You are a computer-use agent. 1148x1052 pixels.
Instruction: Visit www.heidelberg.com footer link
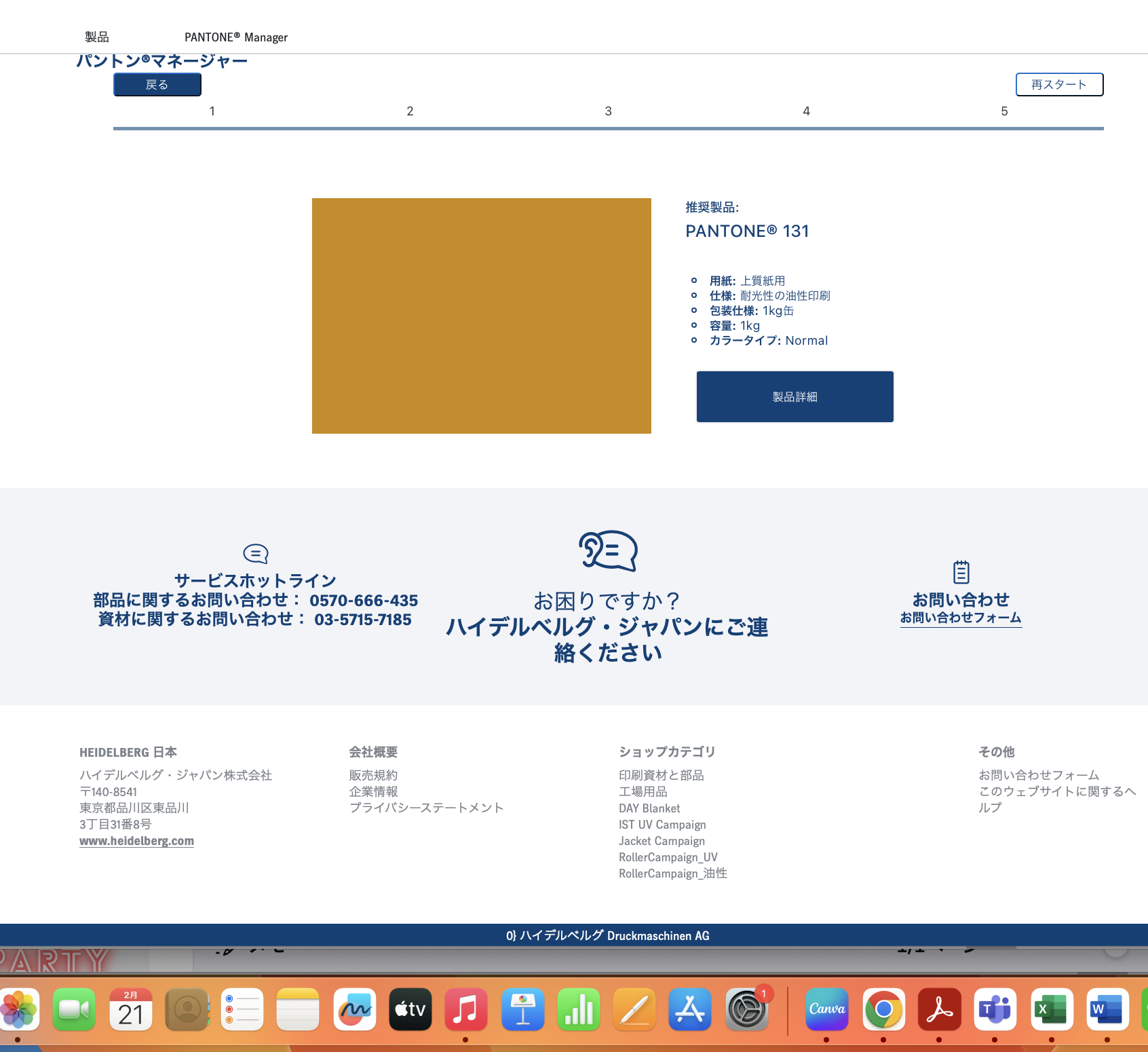point(136,841)
